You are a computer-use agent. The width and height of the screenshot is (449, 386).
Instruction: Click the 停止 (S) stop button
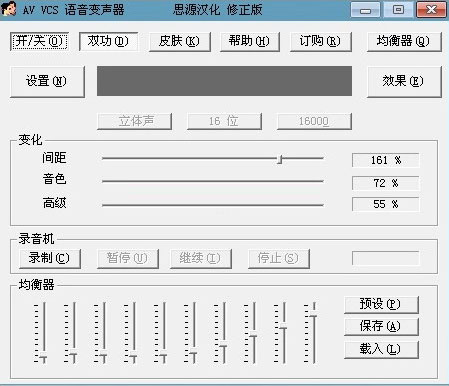click(279, 258)
